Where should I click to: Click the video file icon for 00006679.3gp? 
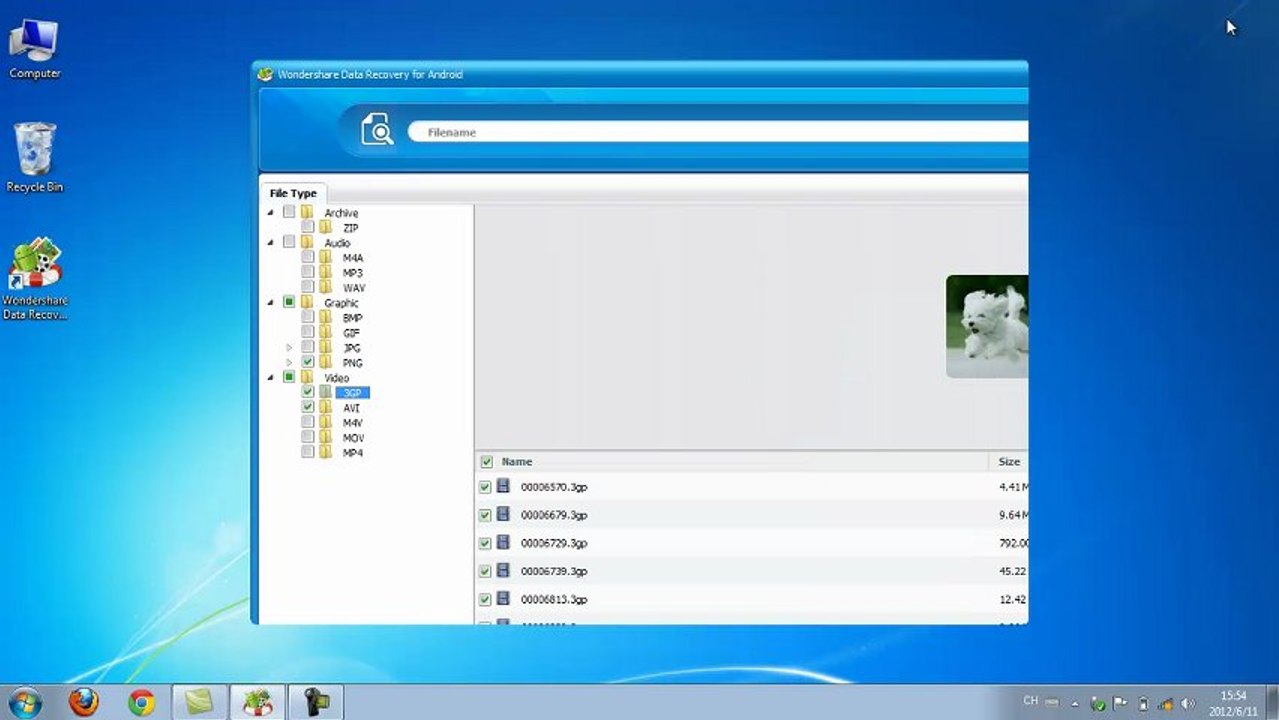(503, 514)
